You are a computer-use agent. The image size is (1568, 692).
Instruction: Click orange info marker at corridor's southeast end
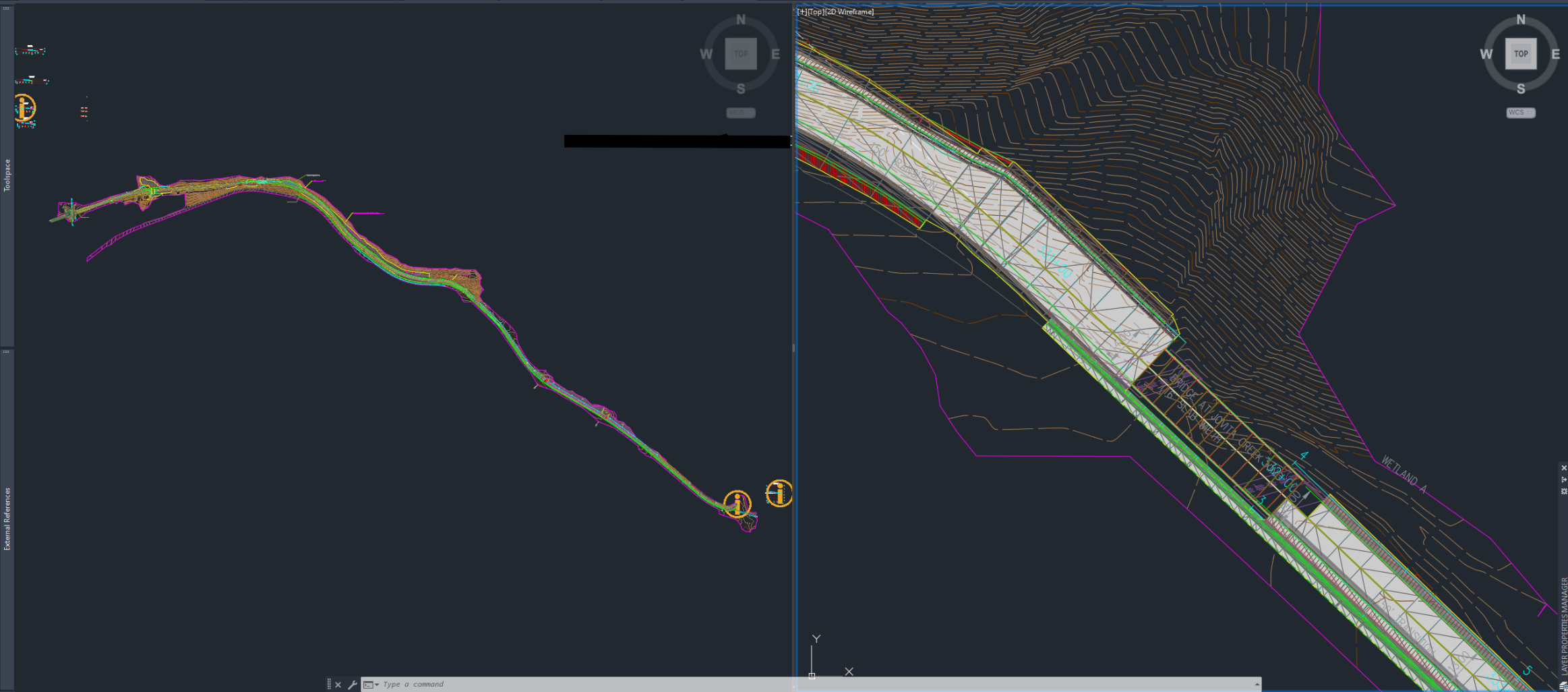(x=737, y=504)
